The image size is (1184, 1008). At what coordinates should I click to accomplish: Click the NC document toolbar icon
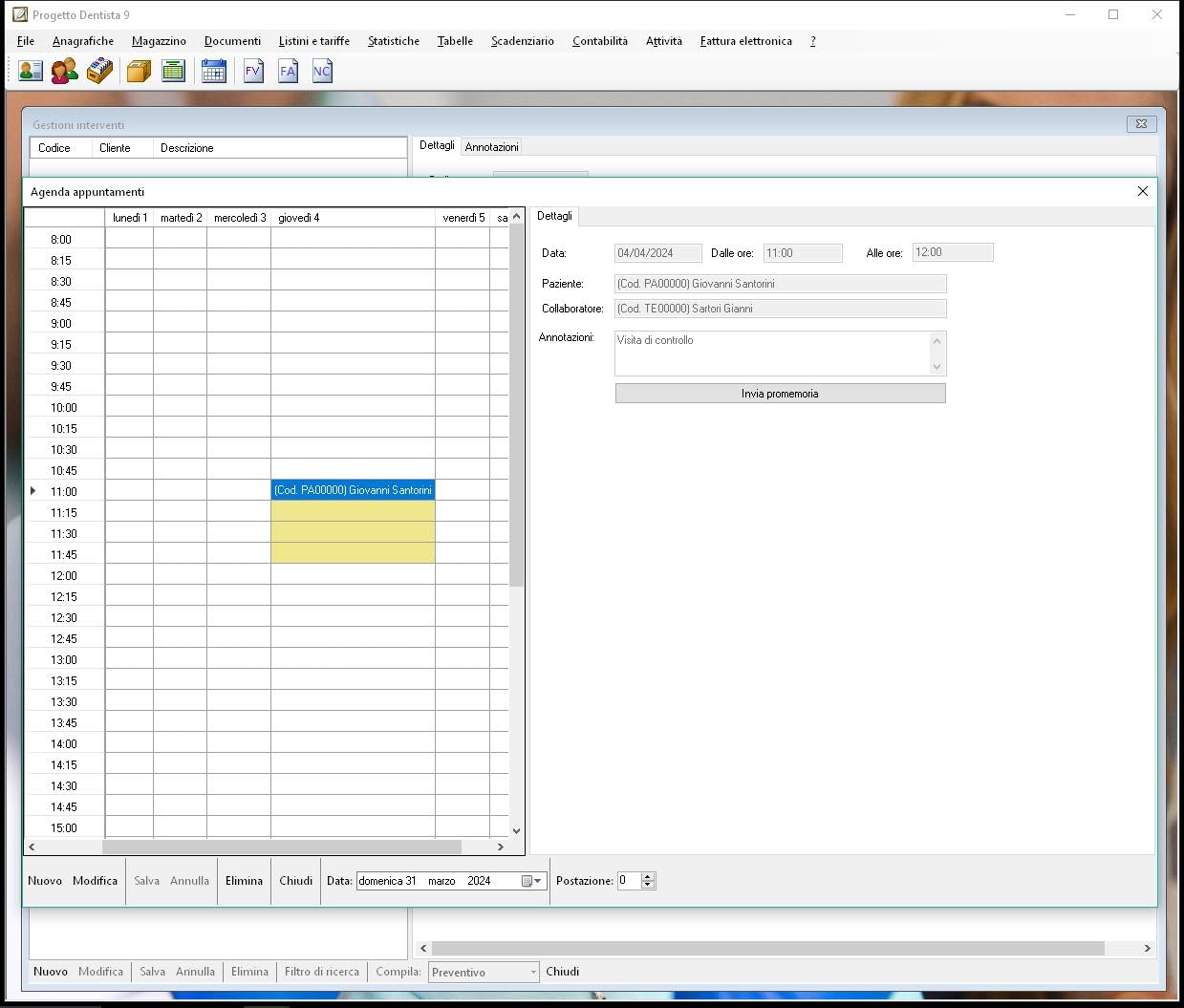coord(322,71)
